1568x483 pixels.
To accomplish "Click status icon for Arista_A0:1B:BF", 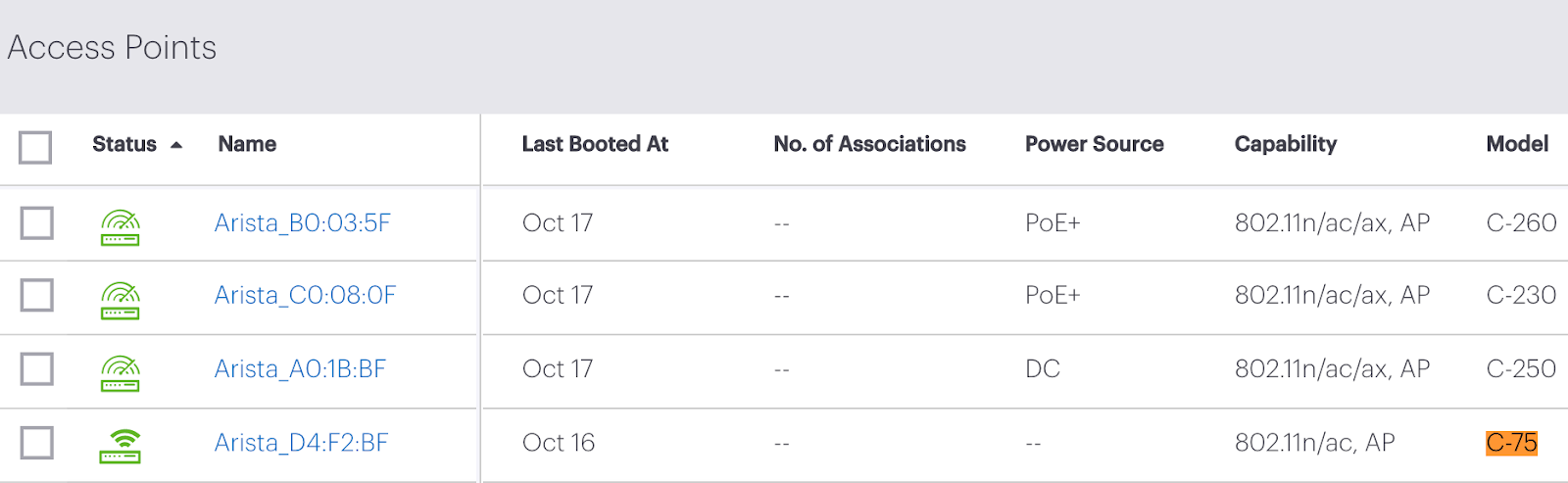I will [121, 373].
